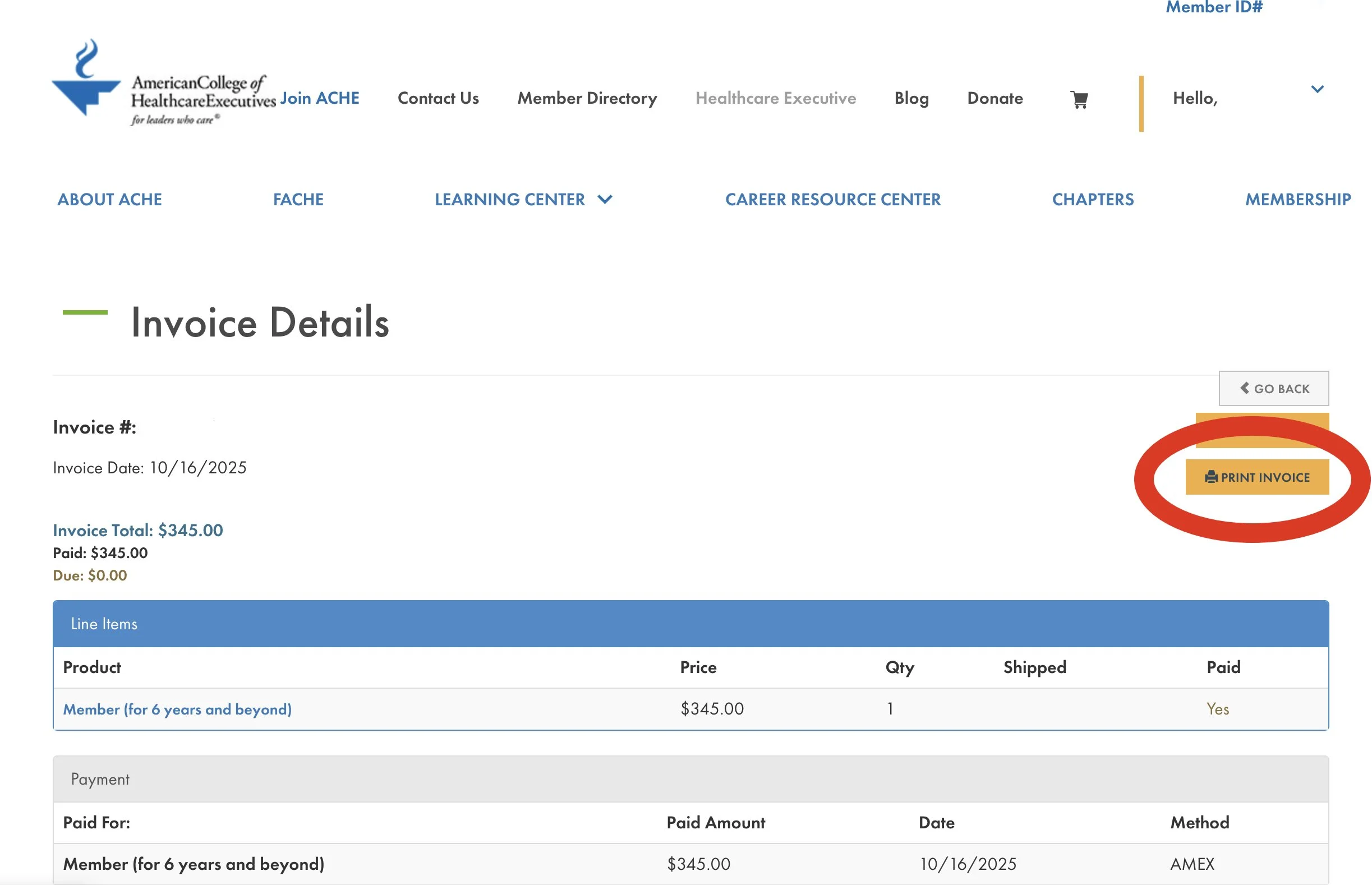Click the Print Invoice button

pos(1256,477)
